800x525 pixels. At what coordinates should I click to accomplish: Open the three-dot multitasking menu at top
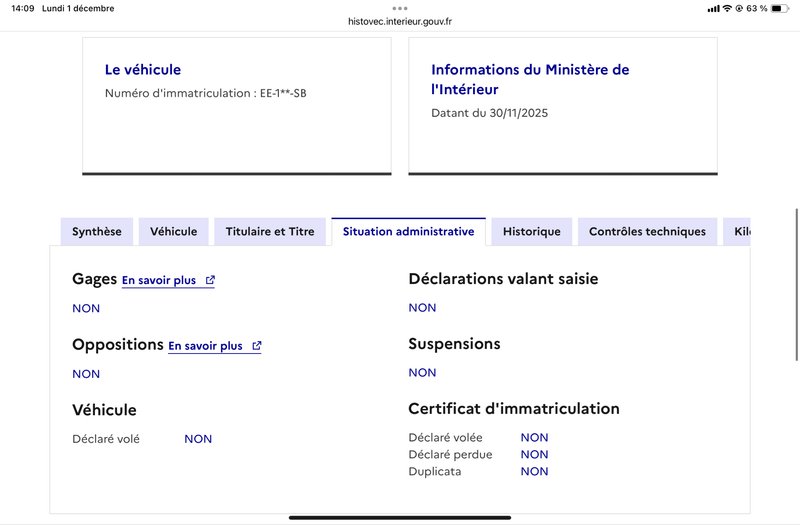400,7
